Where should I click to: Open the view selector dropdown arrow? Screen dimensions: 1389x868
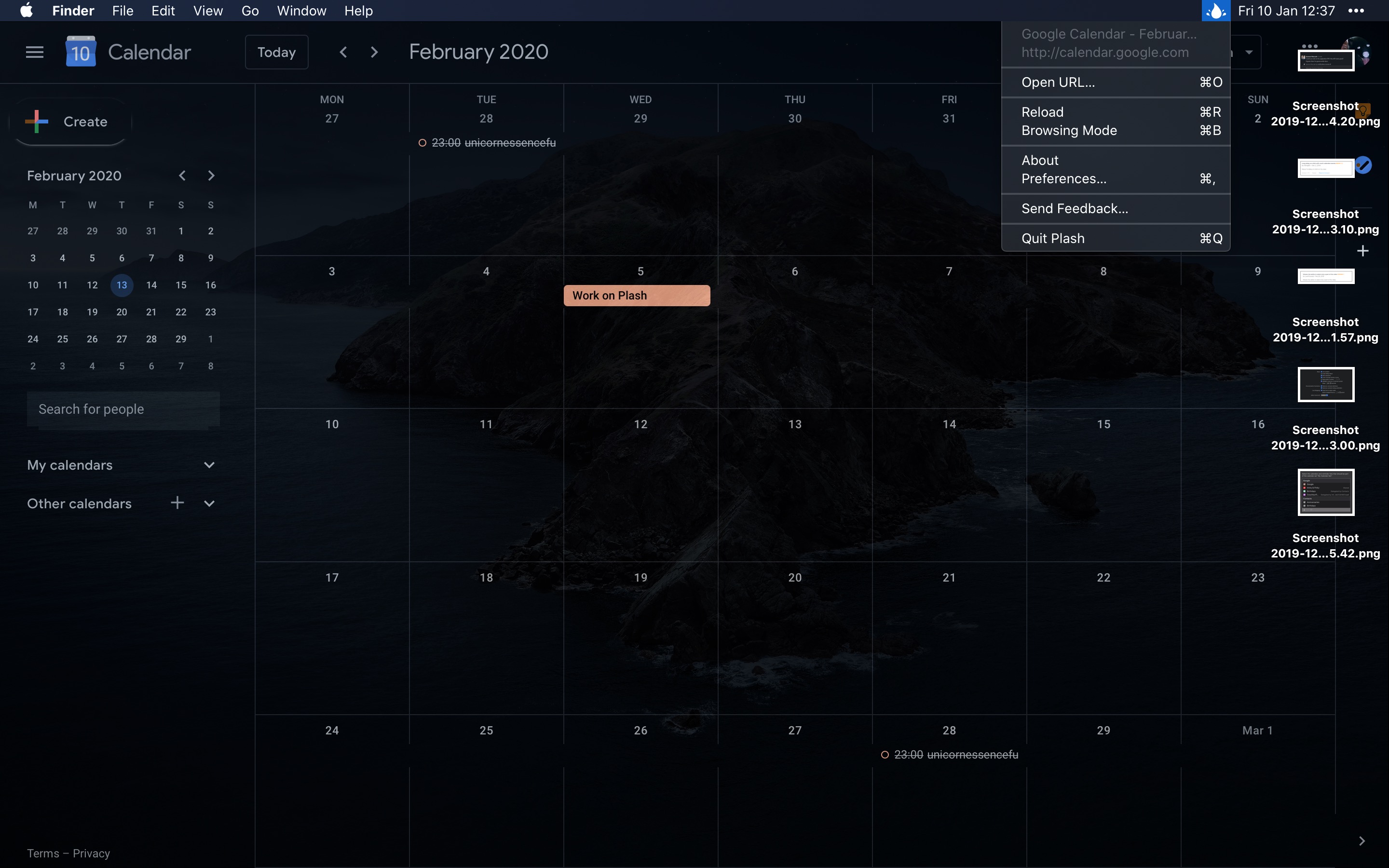tap(1249, 52)
